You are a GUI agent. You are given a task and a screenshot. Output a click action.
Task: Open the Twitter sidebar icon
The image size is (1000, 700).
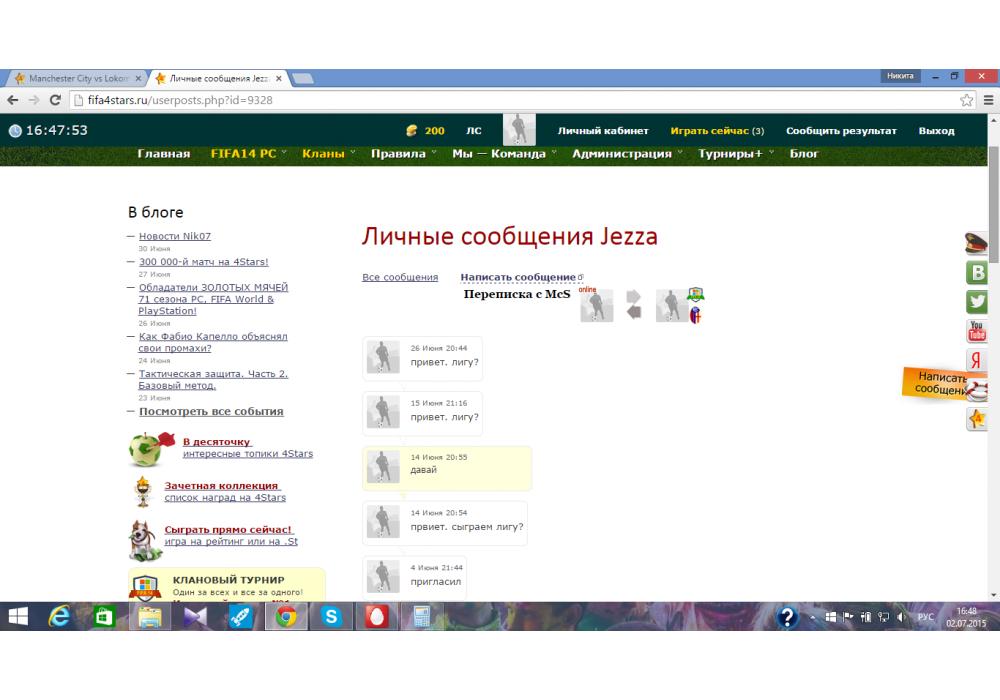pyautogui.click(x=977, y=302)
